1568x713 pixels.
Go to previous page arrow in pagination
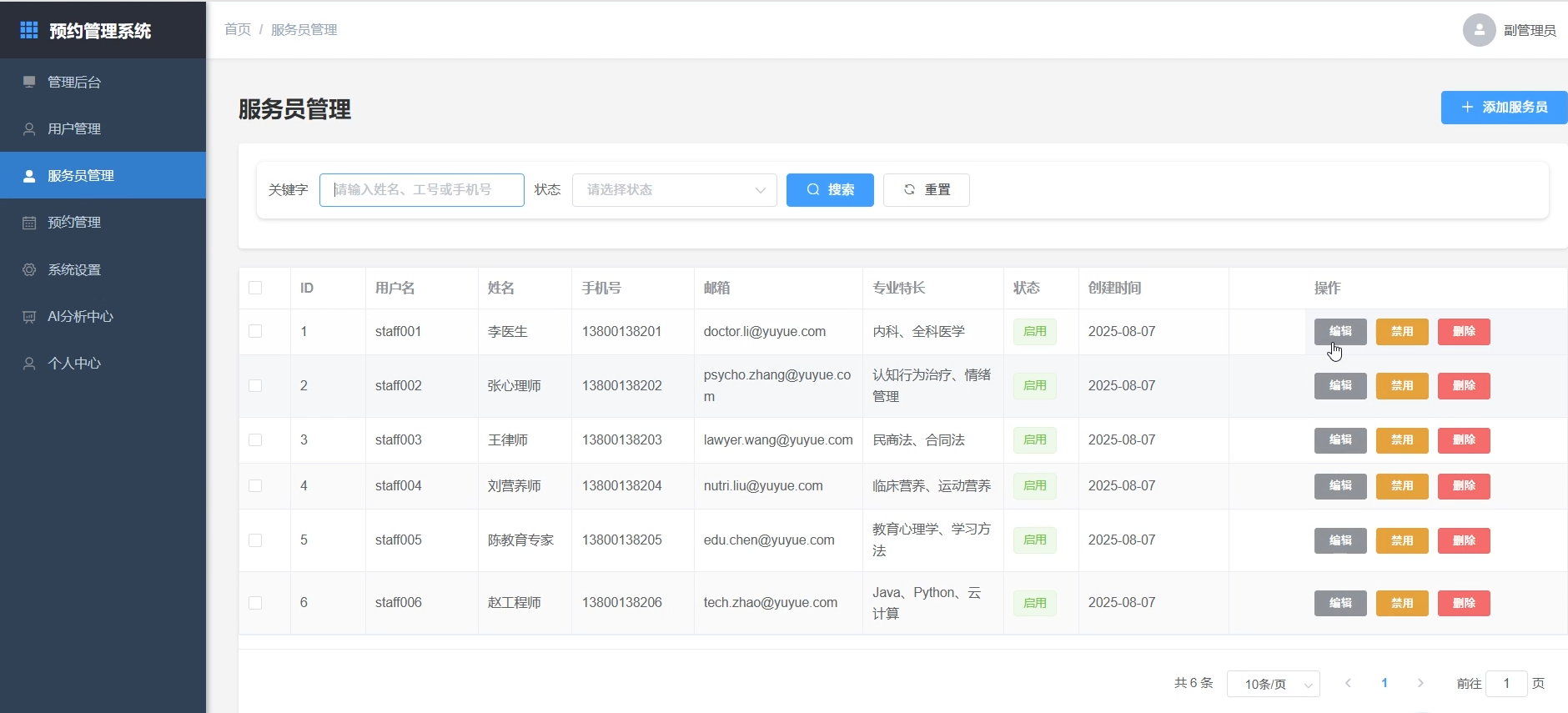click(1348, 683)
